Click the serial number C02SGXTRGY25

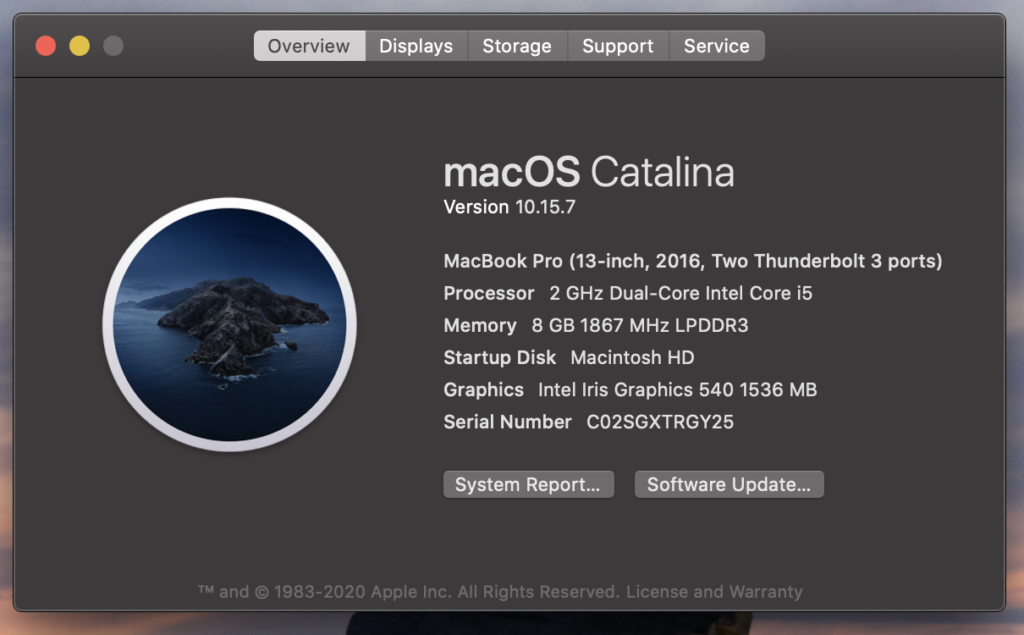pos(659,422)
